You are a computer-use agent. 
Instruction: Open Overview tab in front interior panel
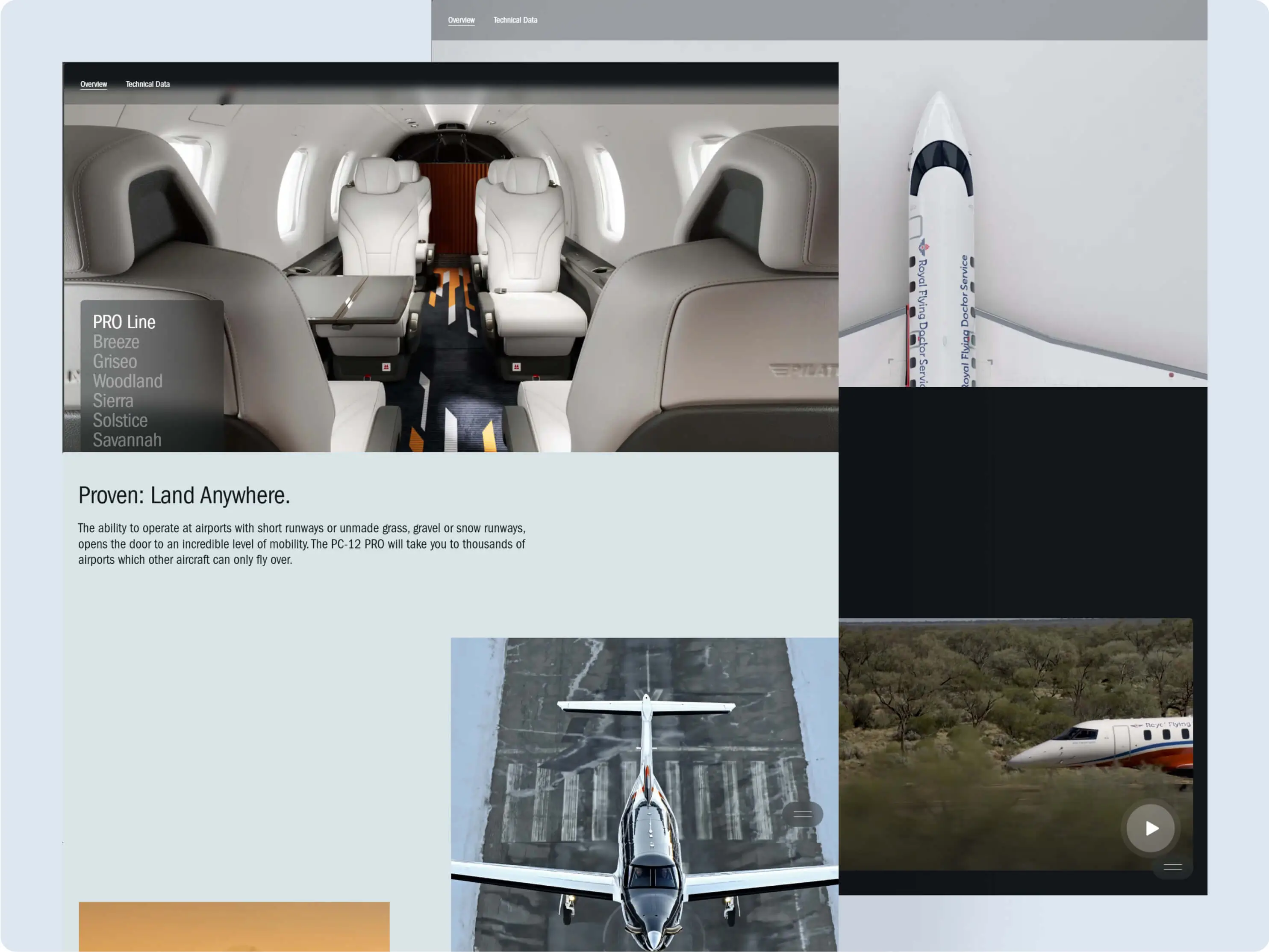pos(94,84)
